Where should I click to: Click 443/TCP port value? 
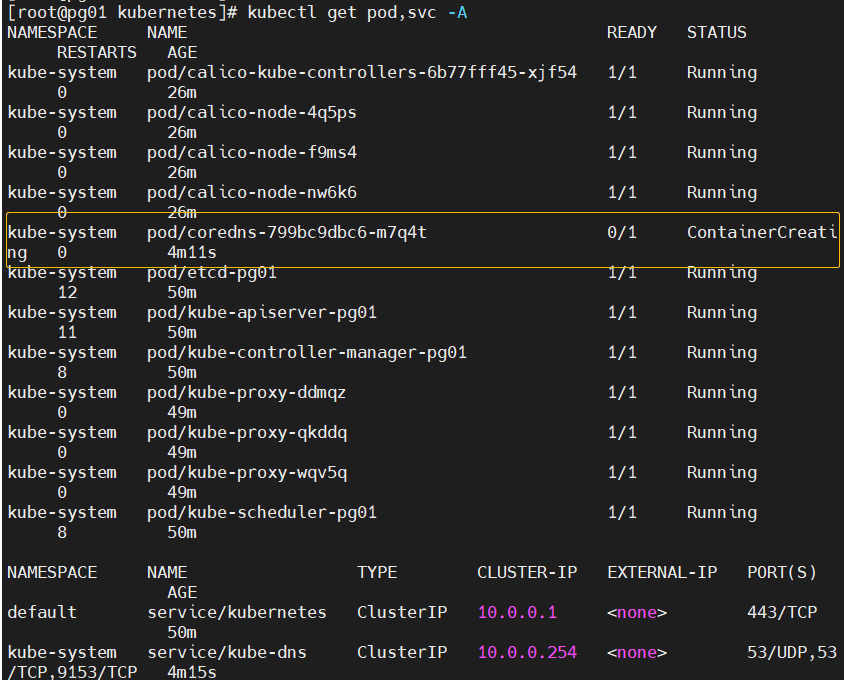coord(782,613)
